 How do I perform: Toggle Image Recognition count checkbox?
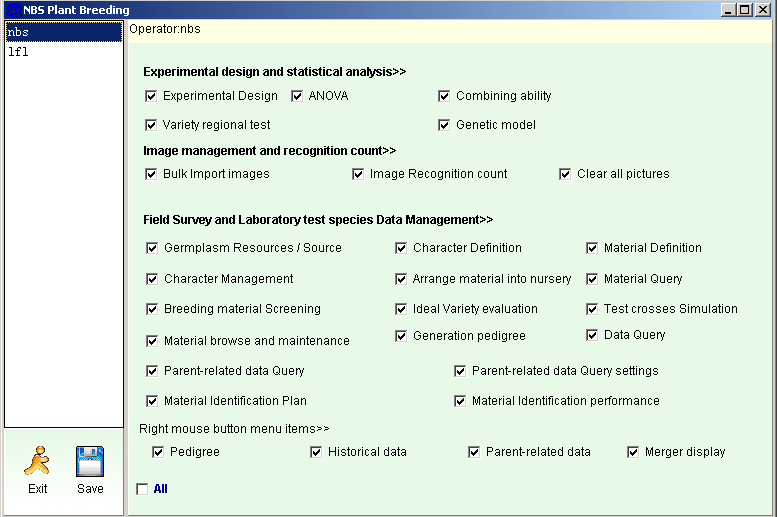(358, 174)
